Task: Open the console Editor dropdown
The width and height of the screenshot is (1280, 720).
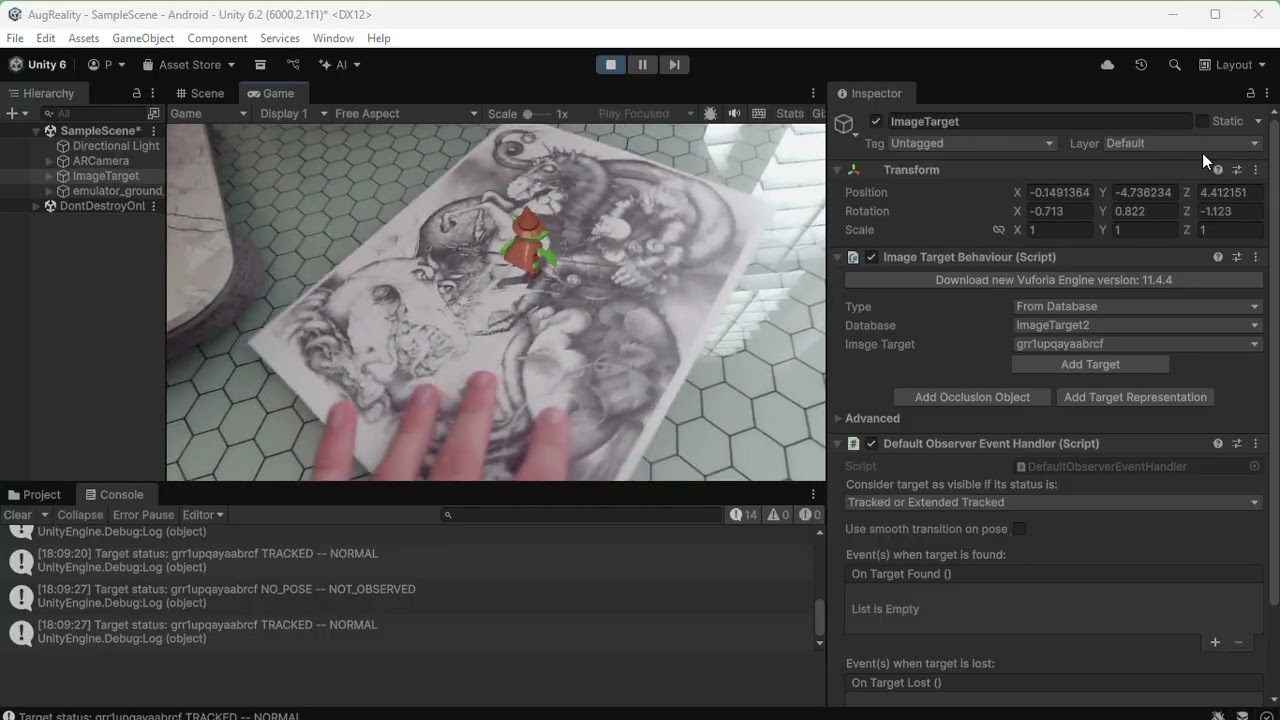Action: click(203, 515)
